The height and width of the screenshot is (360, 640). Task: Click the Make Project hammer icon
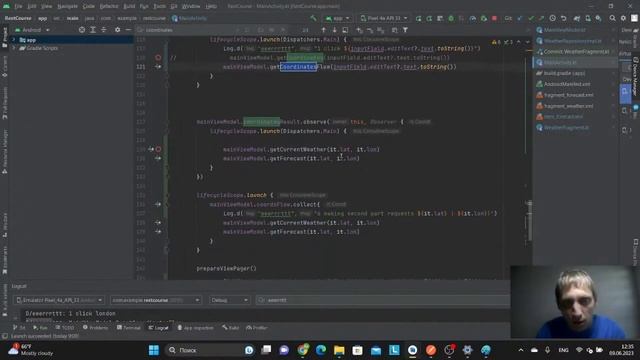pyautogui.click(x=313, y=18)
